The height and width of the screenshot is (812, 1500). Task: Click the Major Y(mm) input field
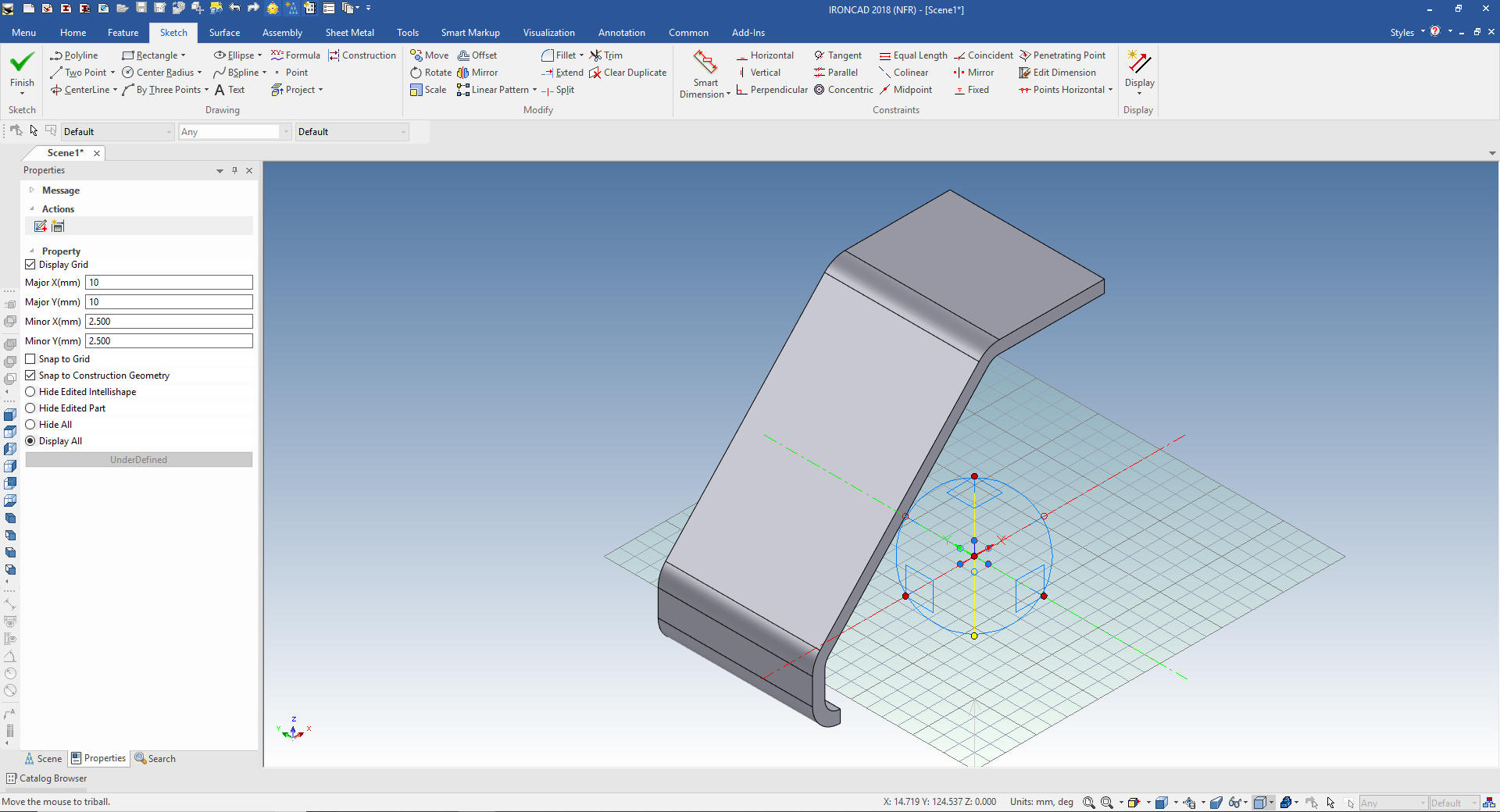pyautogui.click(x=169, y=302)
